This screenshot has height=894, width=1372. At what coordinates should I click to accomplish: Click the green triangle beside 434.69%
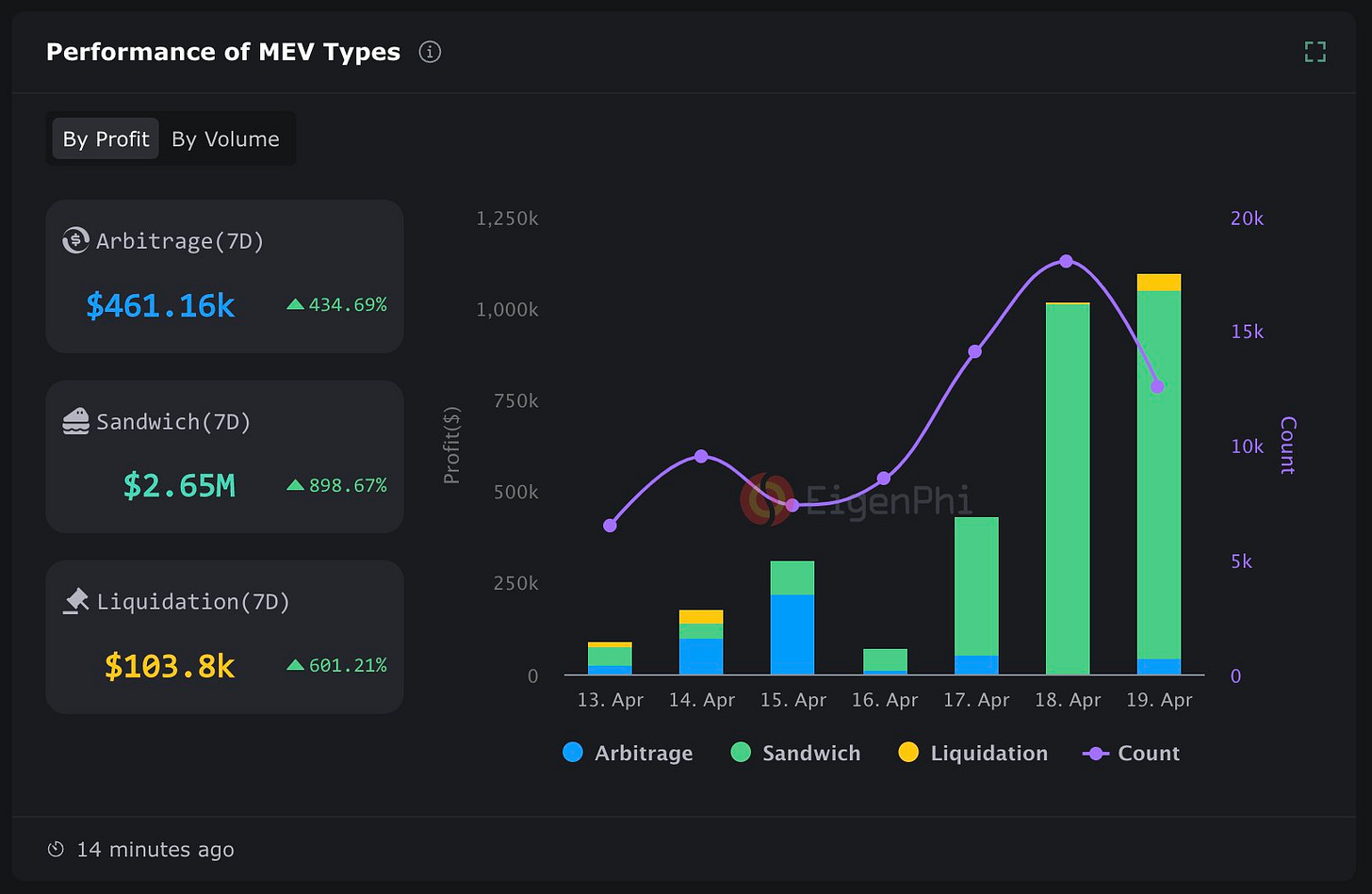[x=295, y=304]
